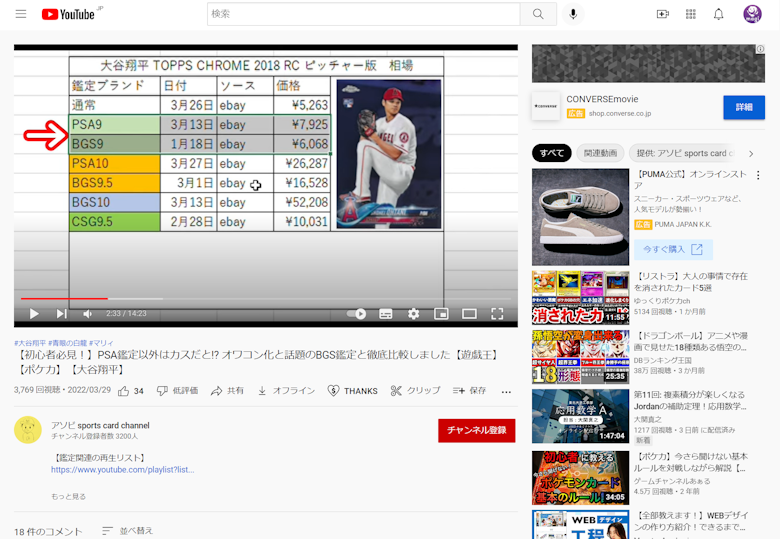Start voice search with microphone
The image size is (780, 539).
pyautogui.click(x=573, y=14)
